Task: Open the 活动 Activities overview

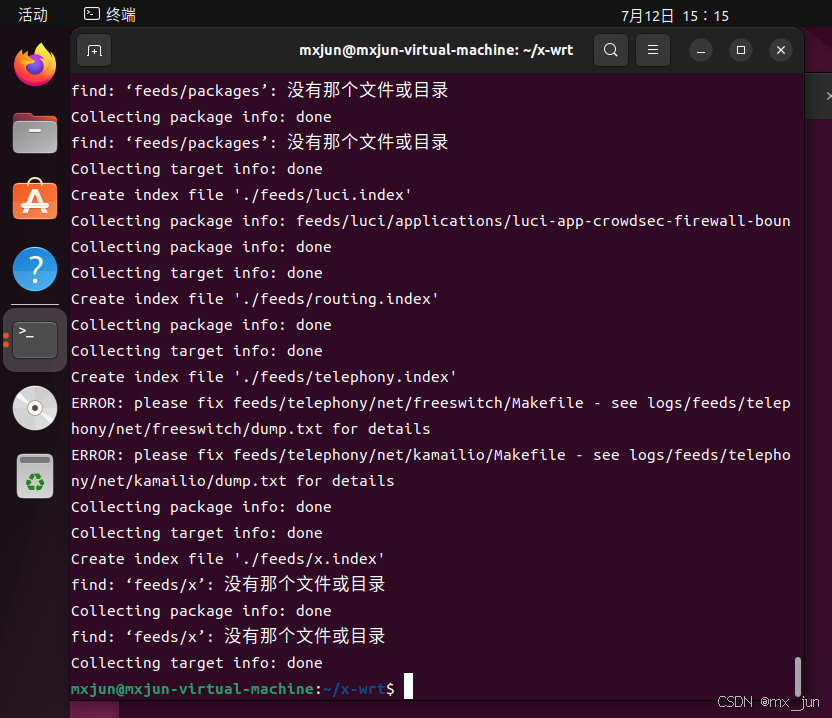Action: [33, 14]
